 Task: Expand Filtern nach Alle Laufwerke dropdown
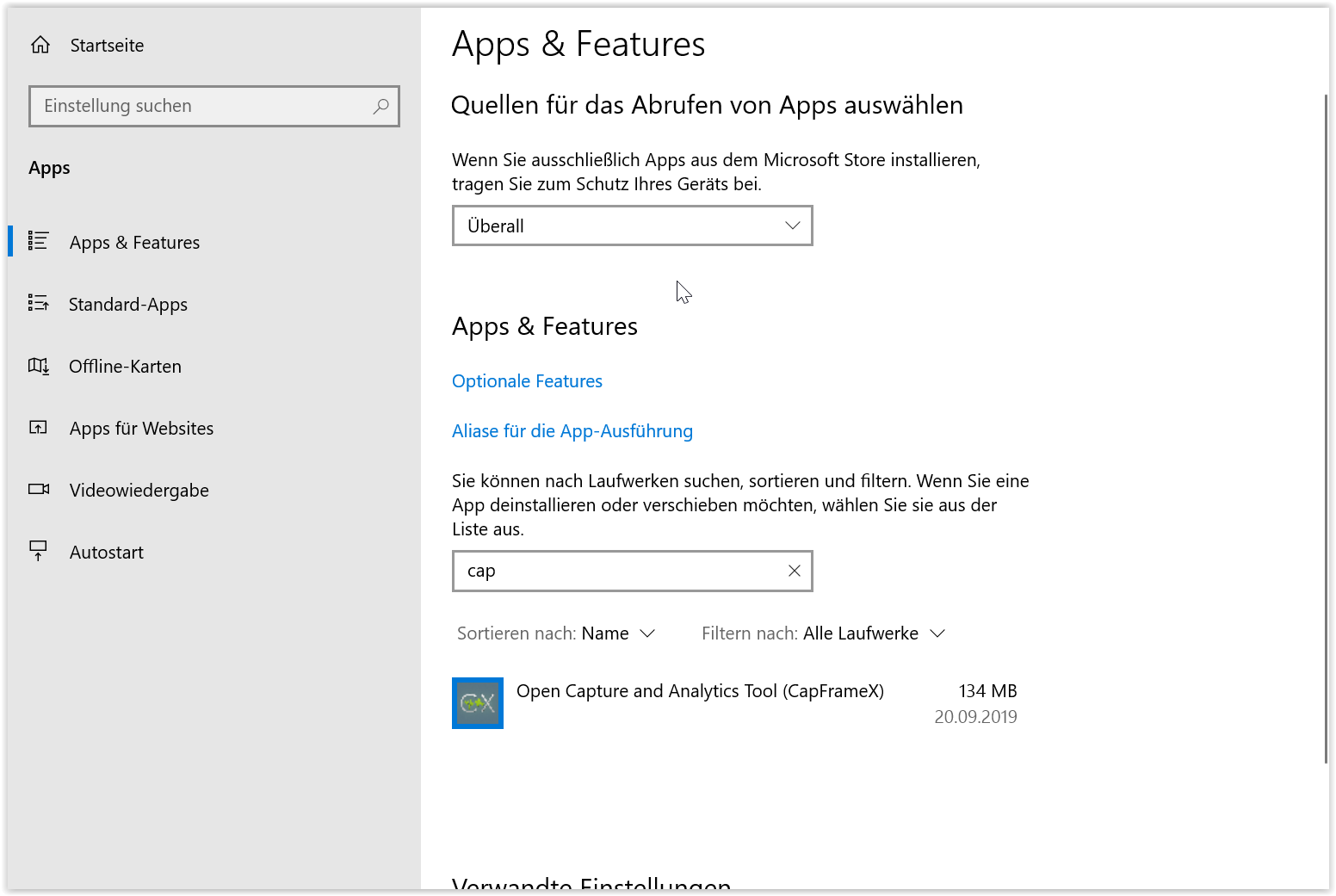pos(823,633)
